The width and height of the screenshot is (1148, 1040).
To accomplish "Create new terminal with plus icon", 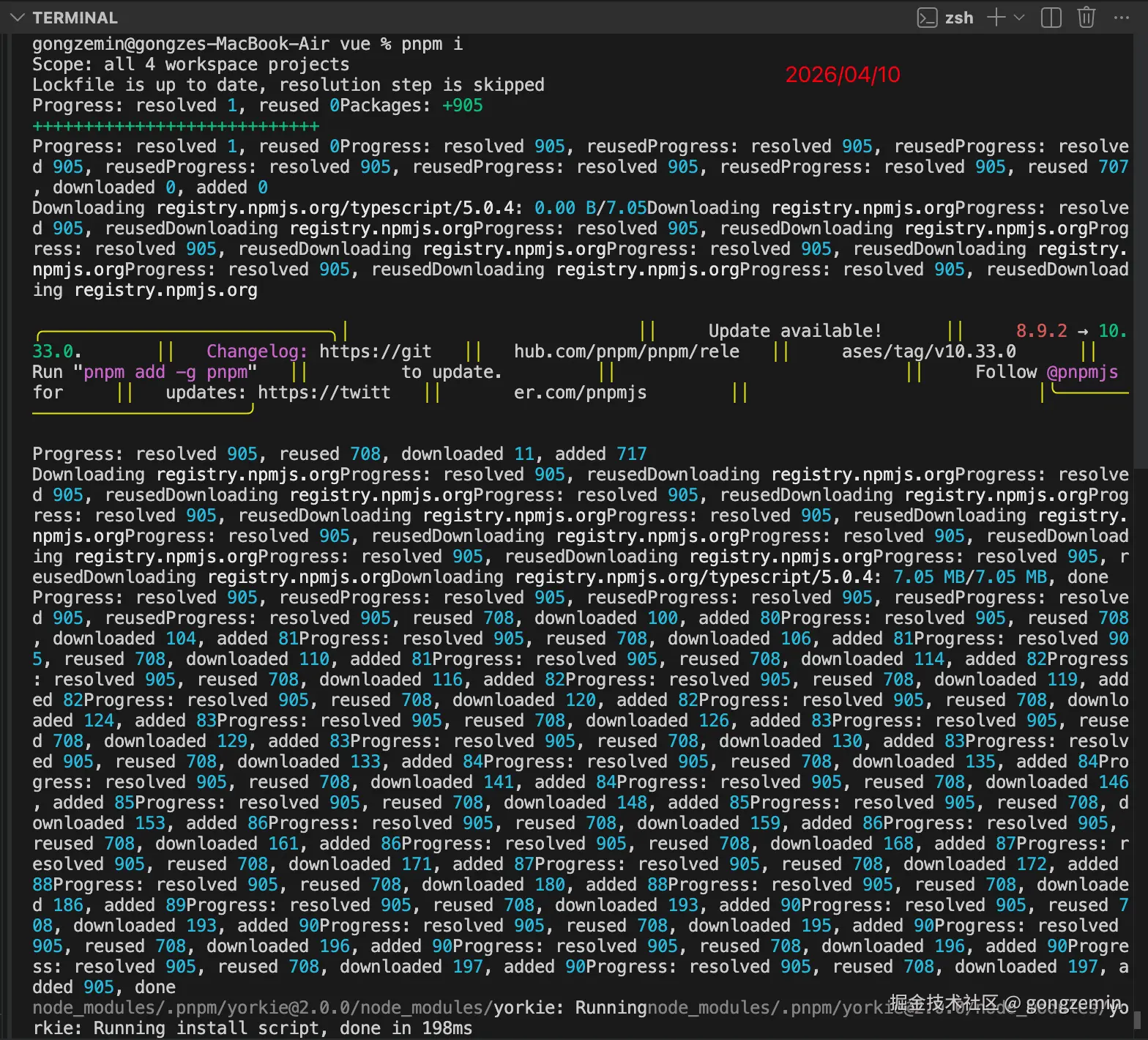I will [996, 18].
